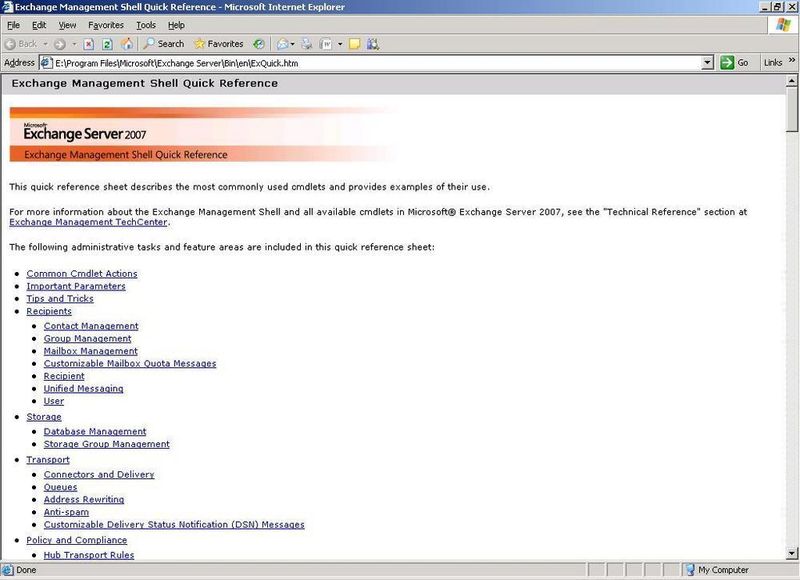Click the Stop loading icon
800x580 pixels.
[x=89, y=44]
